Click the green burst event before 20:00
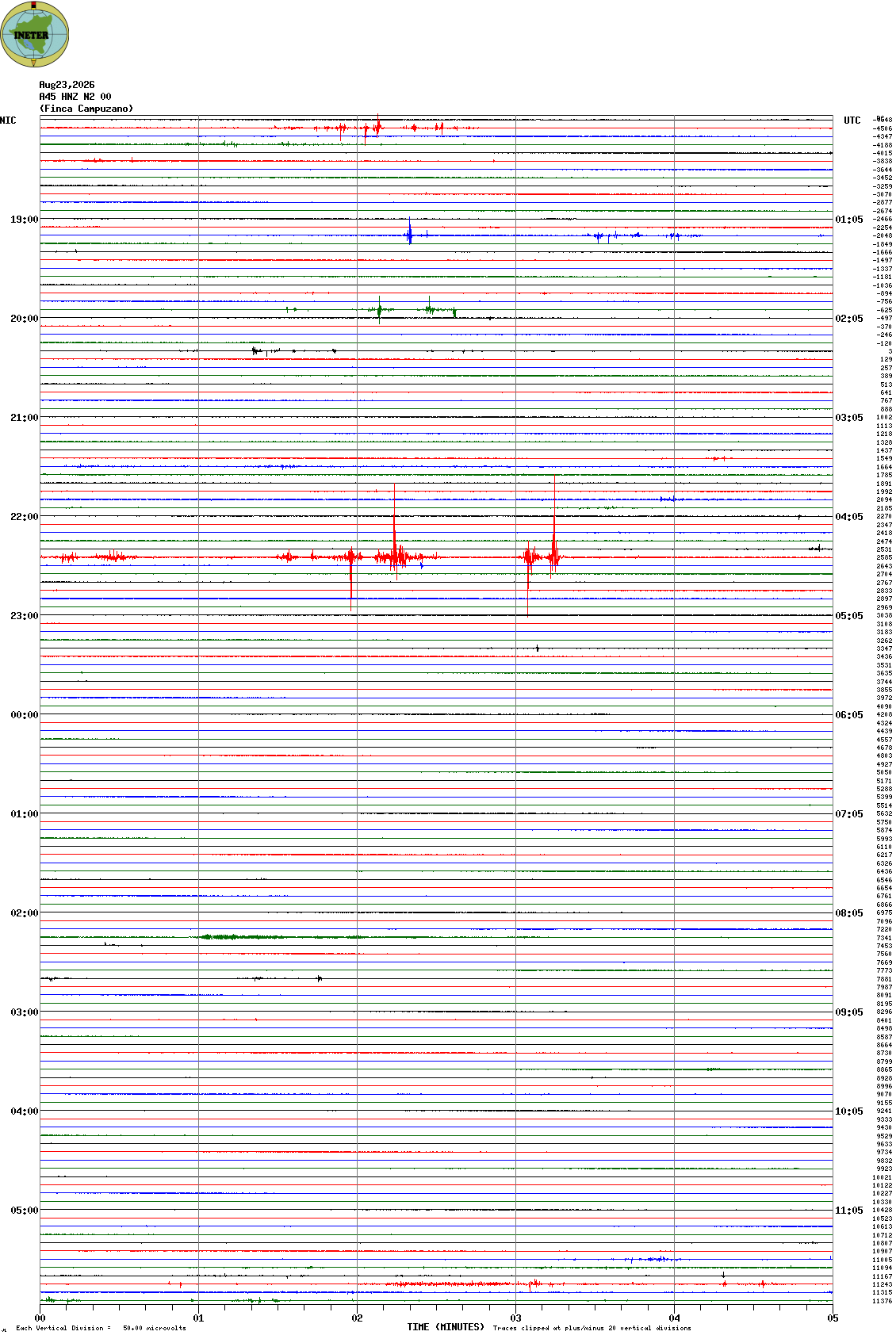Image resolution: width=896 pixels, height=1339 pixels. click(x=380, y=309)
